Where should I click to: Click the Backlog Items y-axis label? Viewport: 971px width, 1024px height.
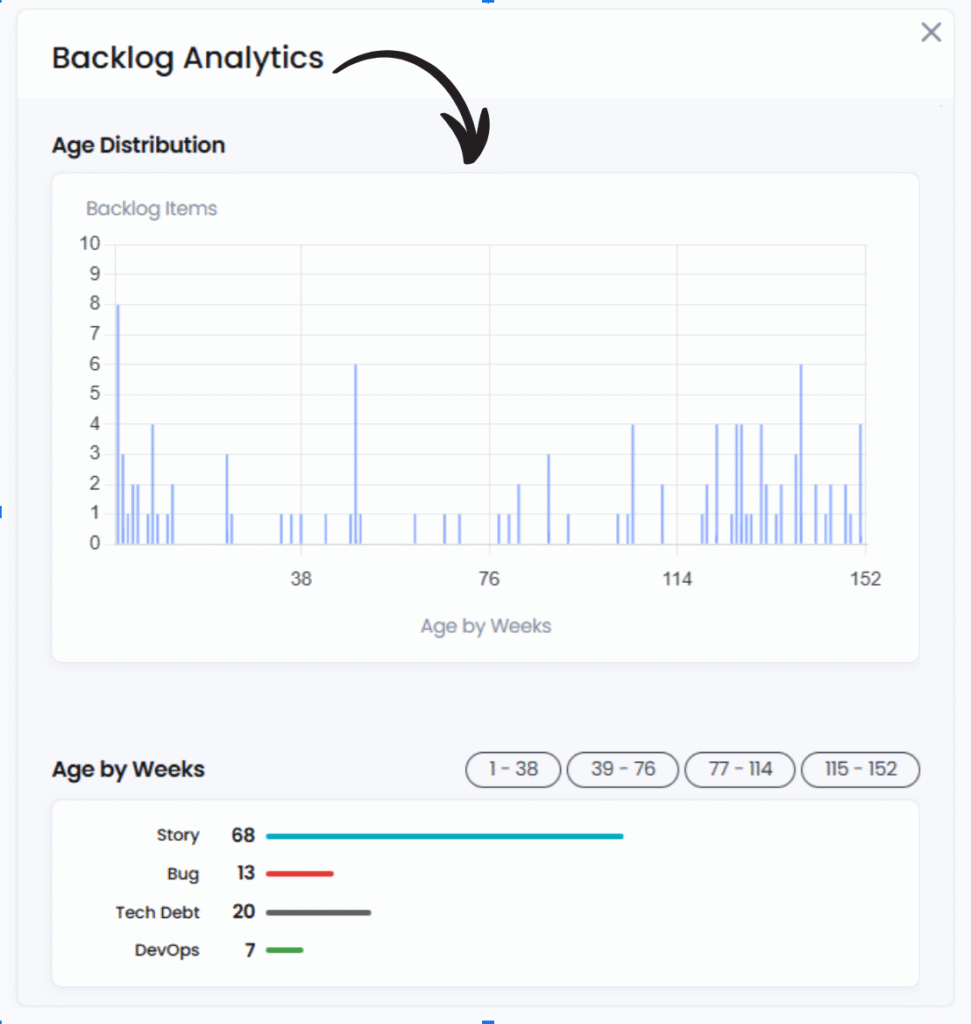[151, 209]
